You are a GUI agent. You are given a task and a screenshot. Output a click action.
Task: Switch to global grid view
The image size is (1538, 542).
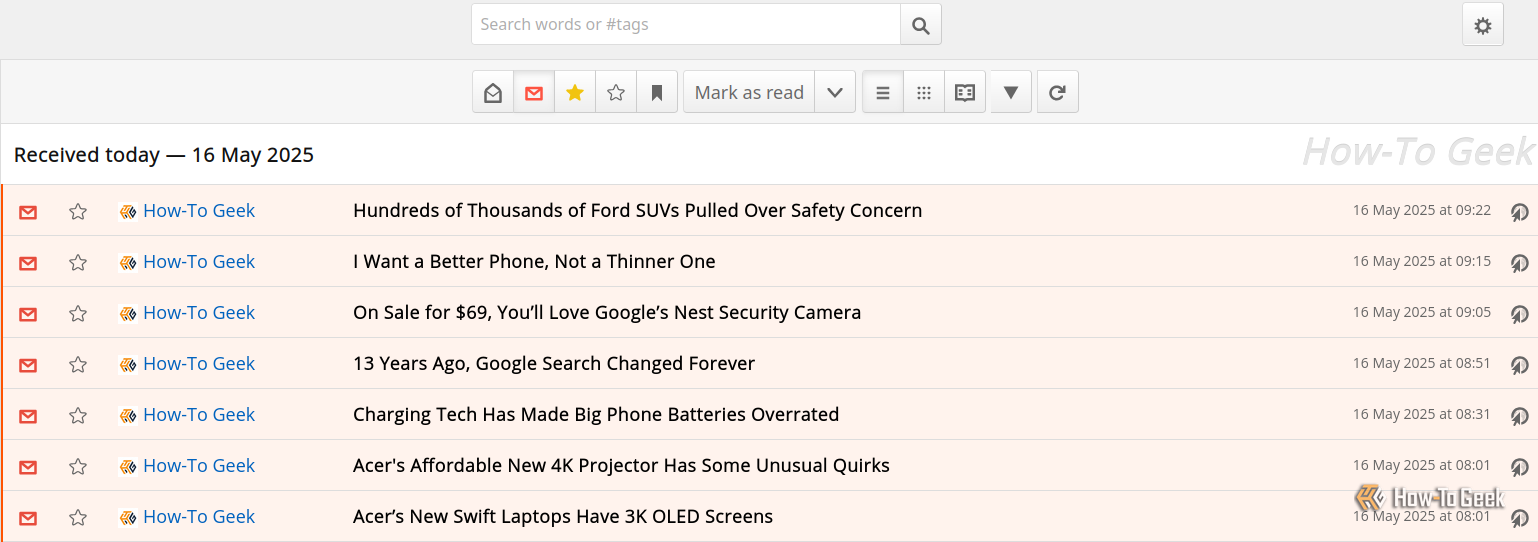(924, 93)
